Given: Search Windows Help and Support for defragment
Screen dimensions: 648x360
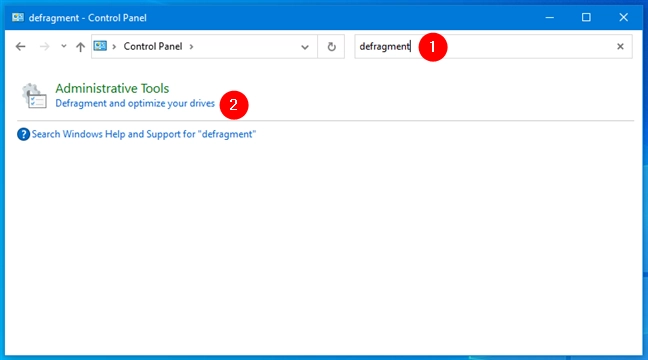Looking at the screenshot, I should [x=144, y=134].
